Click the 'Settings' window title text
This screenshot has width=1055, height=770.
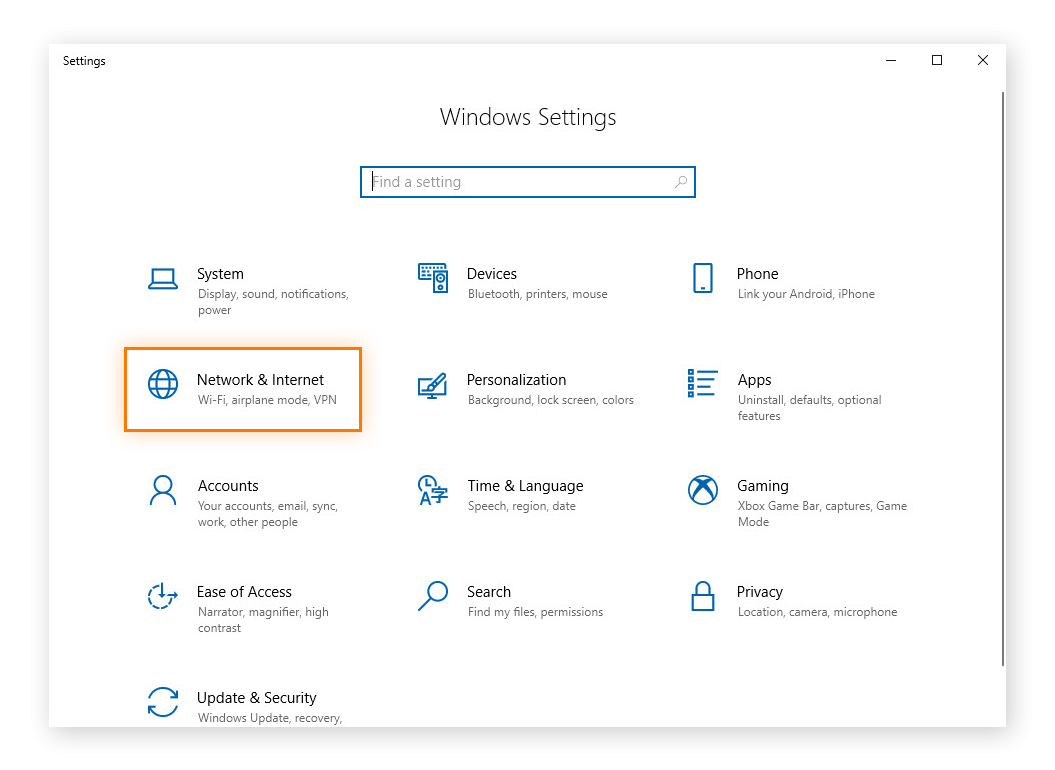84,61
